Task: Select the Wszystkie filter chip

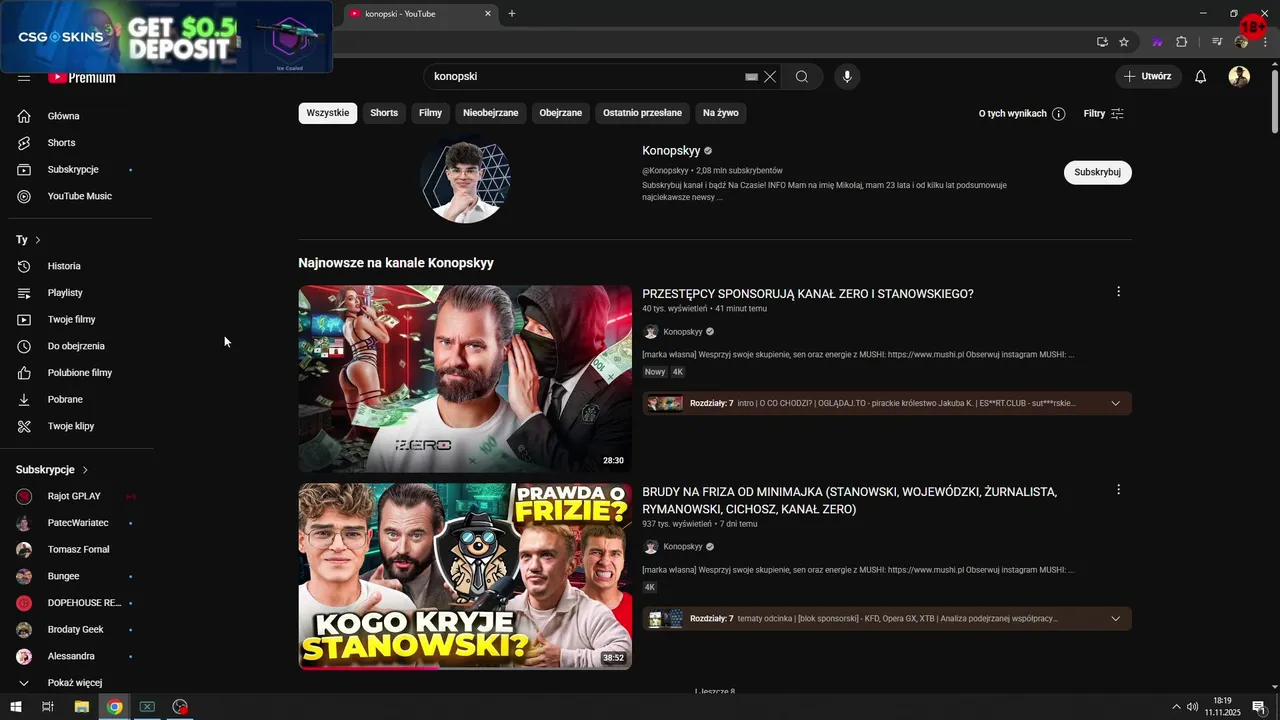Action: pyautogui.click(x=328, y=113)
